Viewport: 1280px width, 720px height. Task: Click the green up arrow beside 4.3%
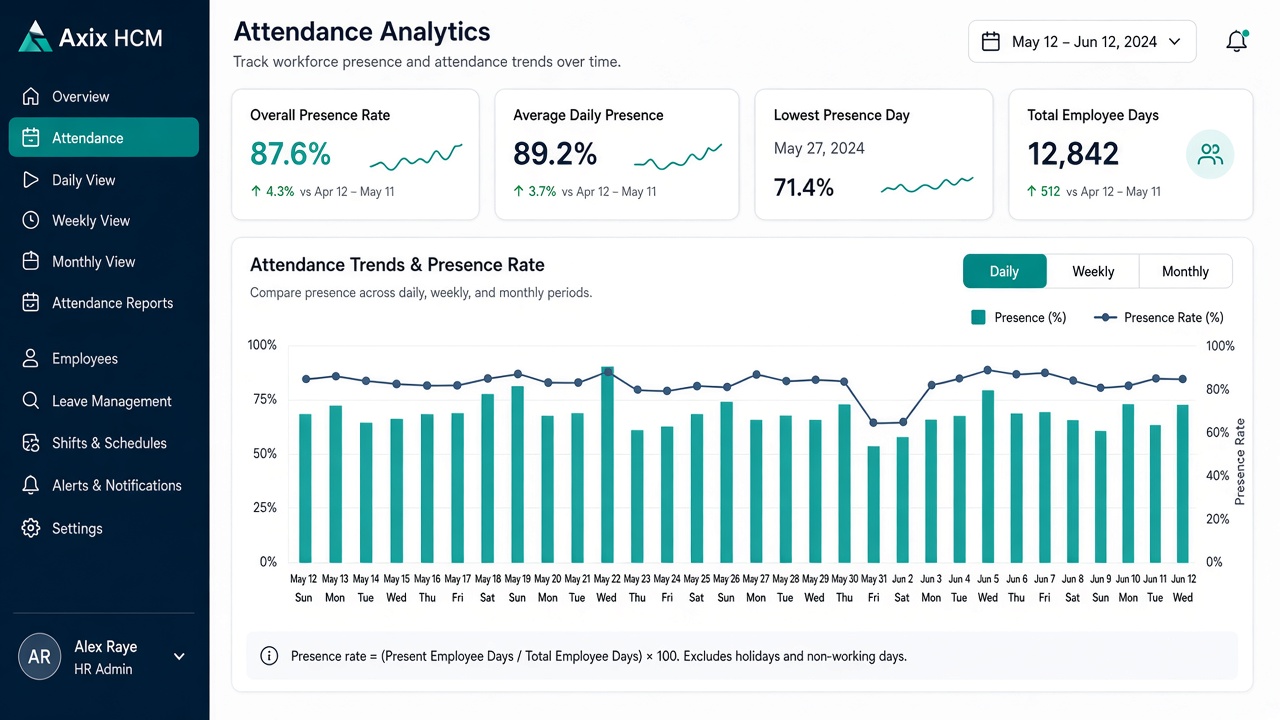pos(256,191)
